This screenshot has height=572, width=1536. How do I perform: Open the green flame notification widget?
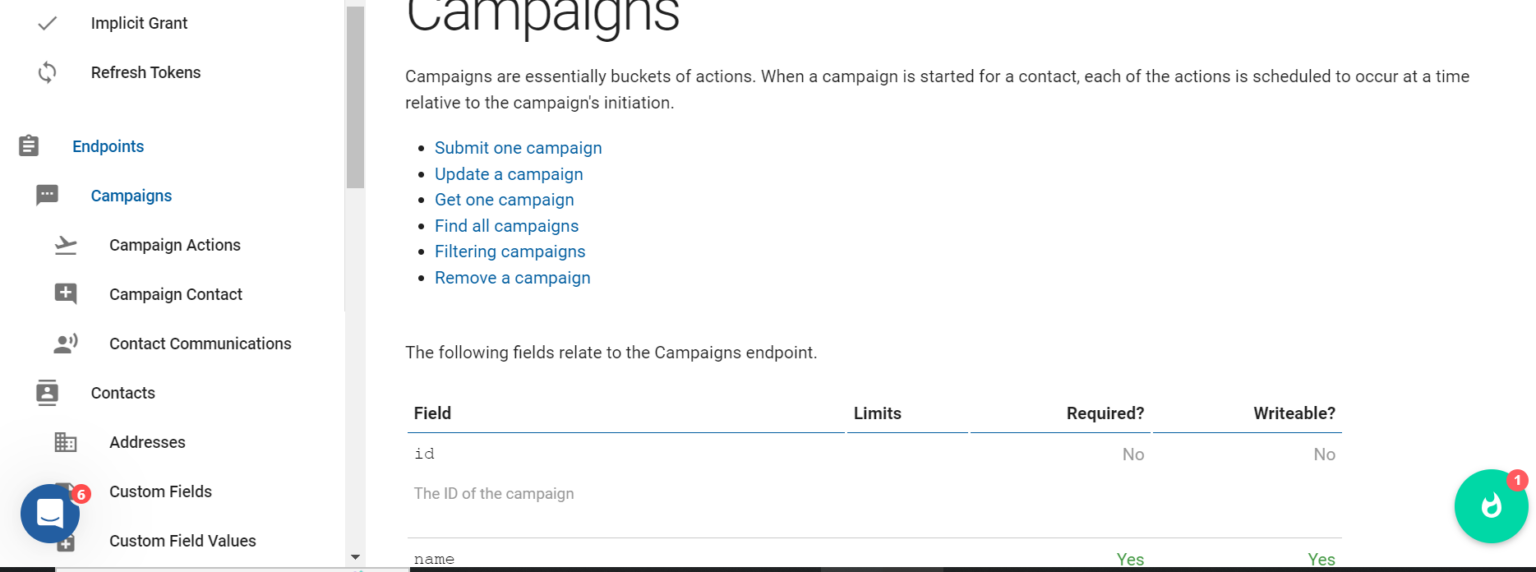click(x=1490, y=506)
